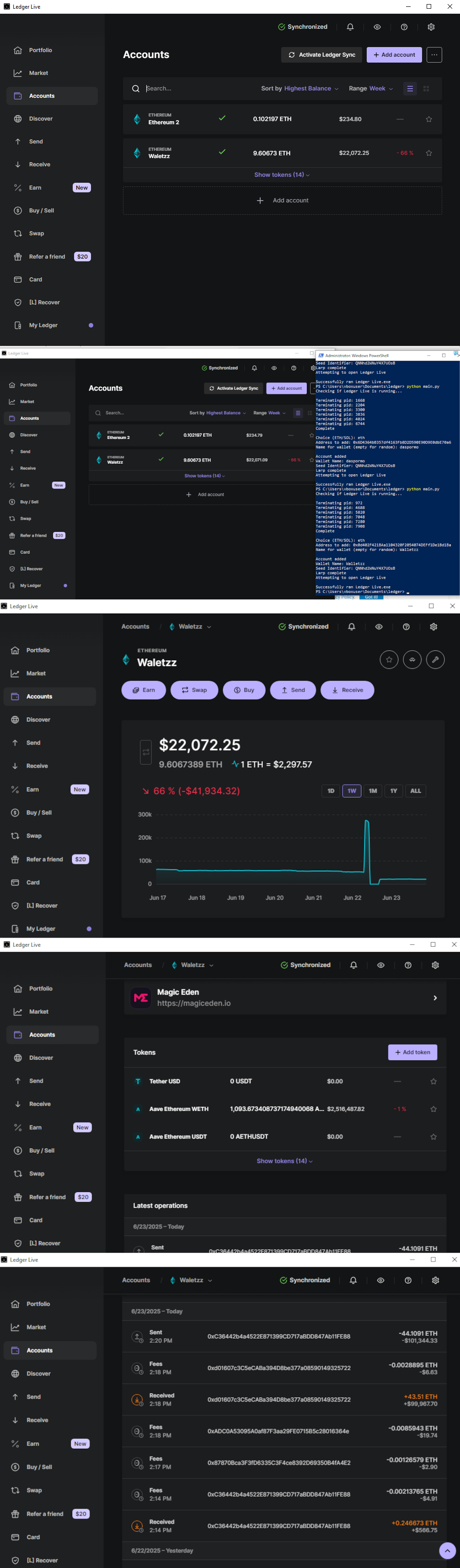Click the Refer a friend gift icon in larger Accounts sidebar
This screenshot has height=1568, width=460.
pos(18,257)
